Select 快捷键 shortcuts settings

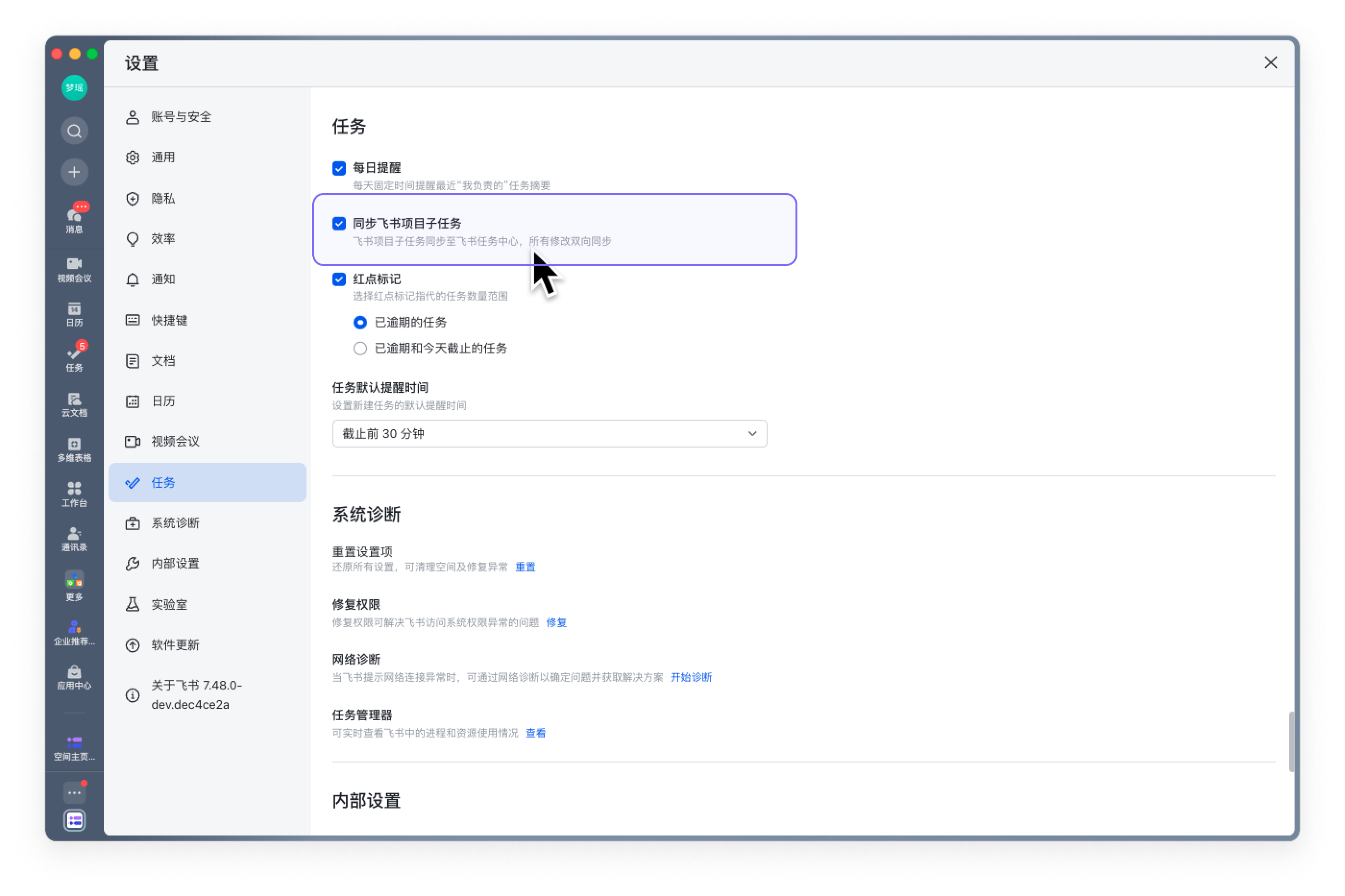coord(207,320)
